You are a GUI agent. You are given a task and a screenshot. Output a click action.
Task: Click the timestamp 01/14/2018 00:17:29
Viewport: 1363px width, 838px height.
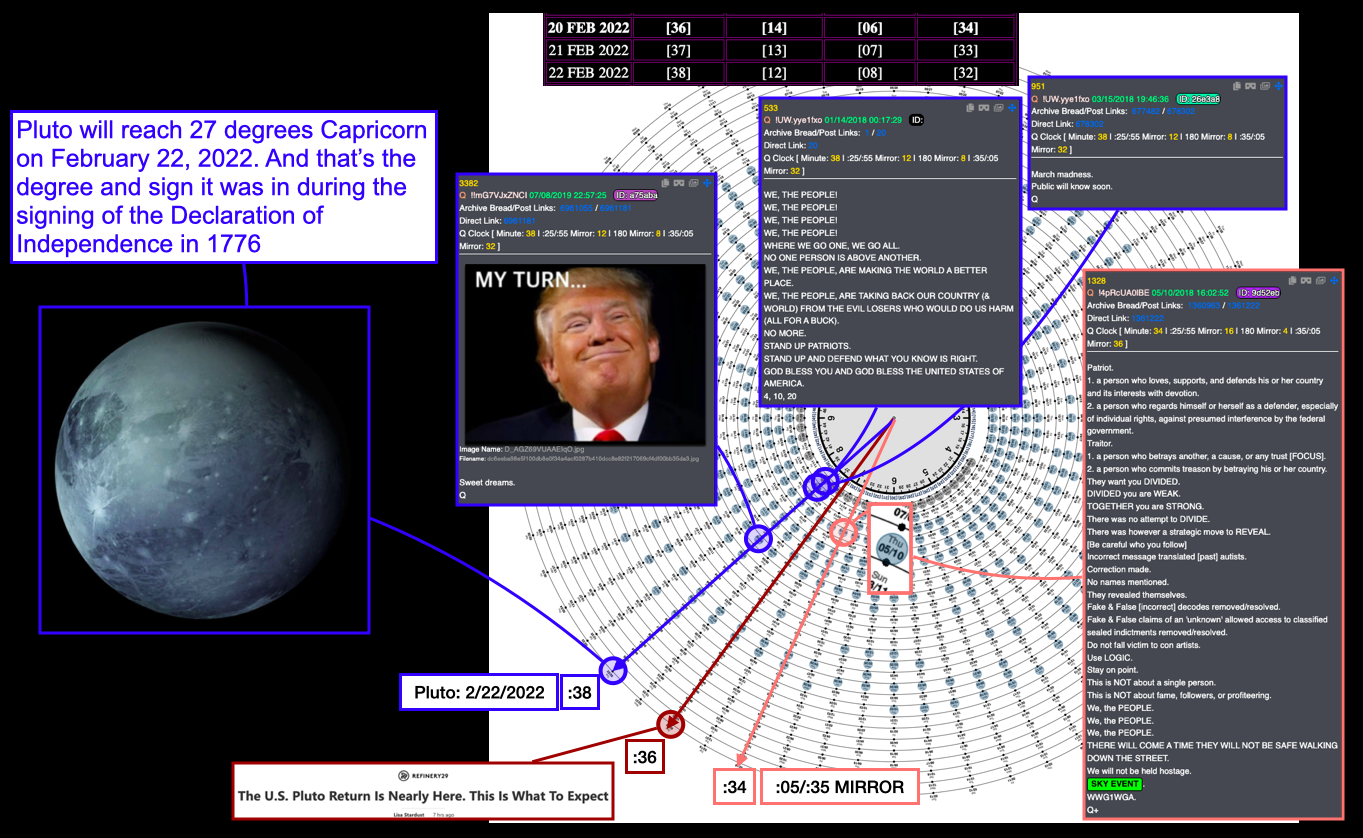tap(863, 120)
